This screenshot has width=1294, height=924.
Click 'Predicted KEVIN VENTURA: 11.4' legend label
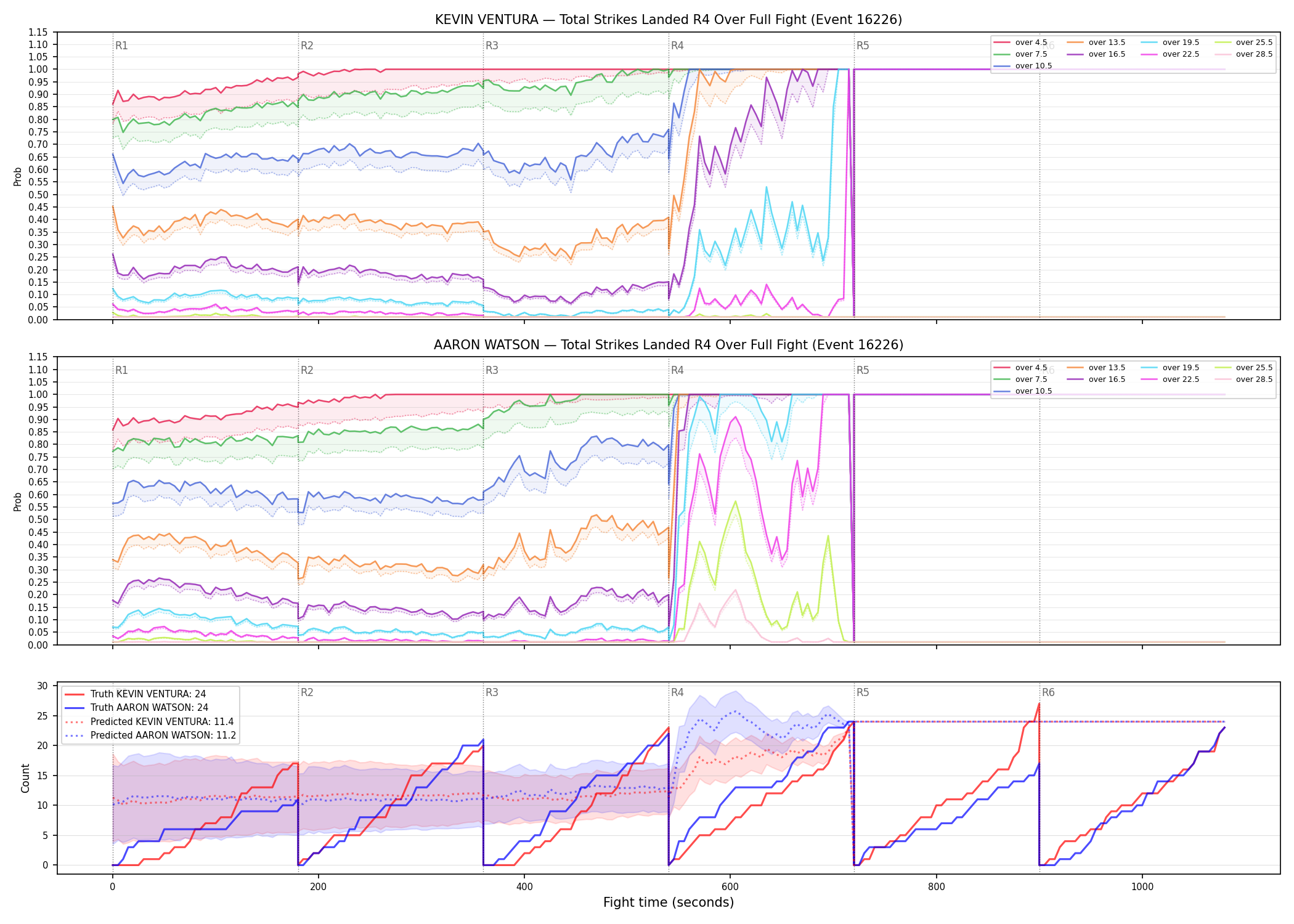point(162,722)
